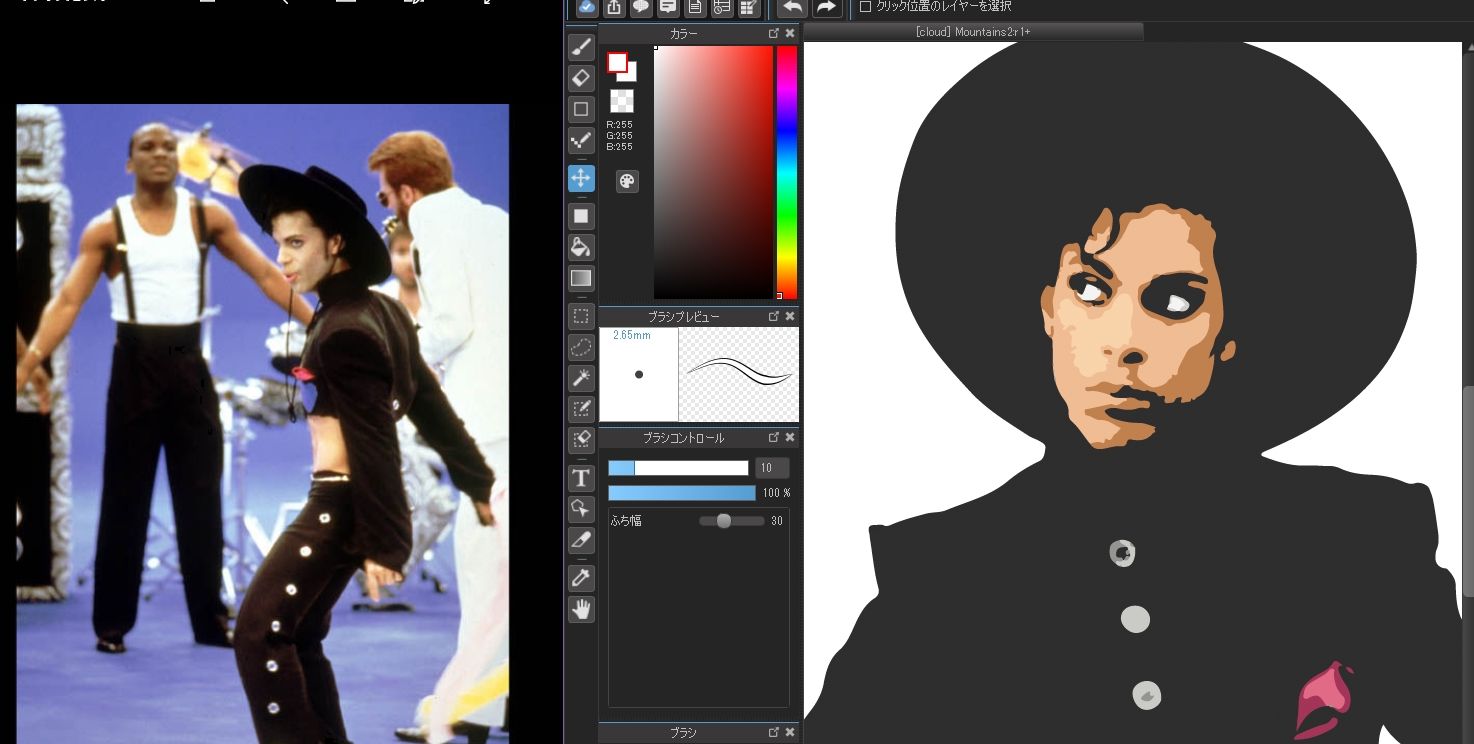1474x744 pixels.
Task: Select the Selection Pen tool
Action: (x=581, y=409)
